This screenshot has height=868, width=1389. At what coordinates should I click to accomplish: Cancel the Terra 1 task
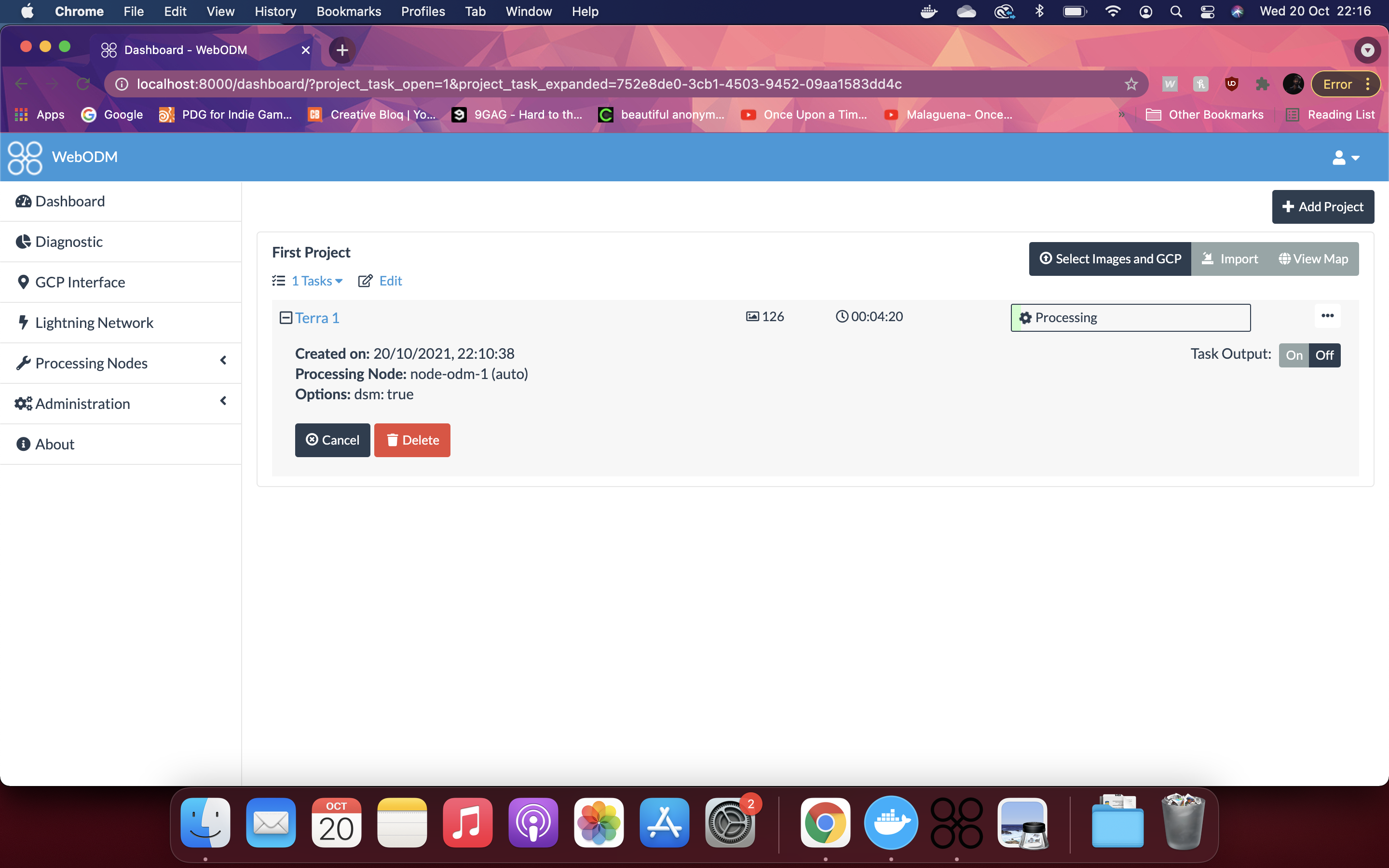pyautogui.click(x=332, y=440)
